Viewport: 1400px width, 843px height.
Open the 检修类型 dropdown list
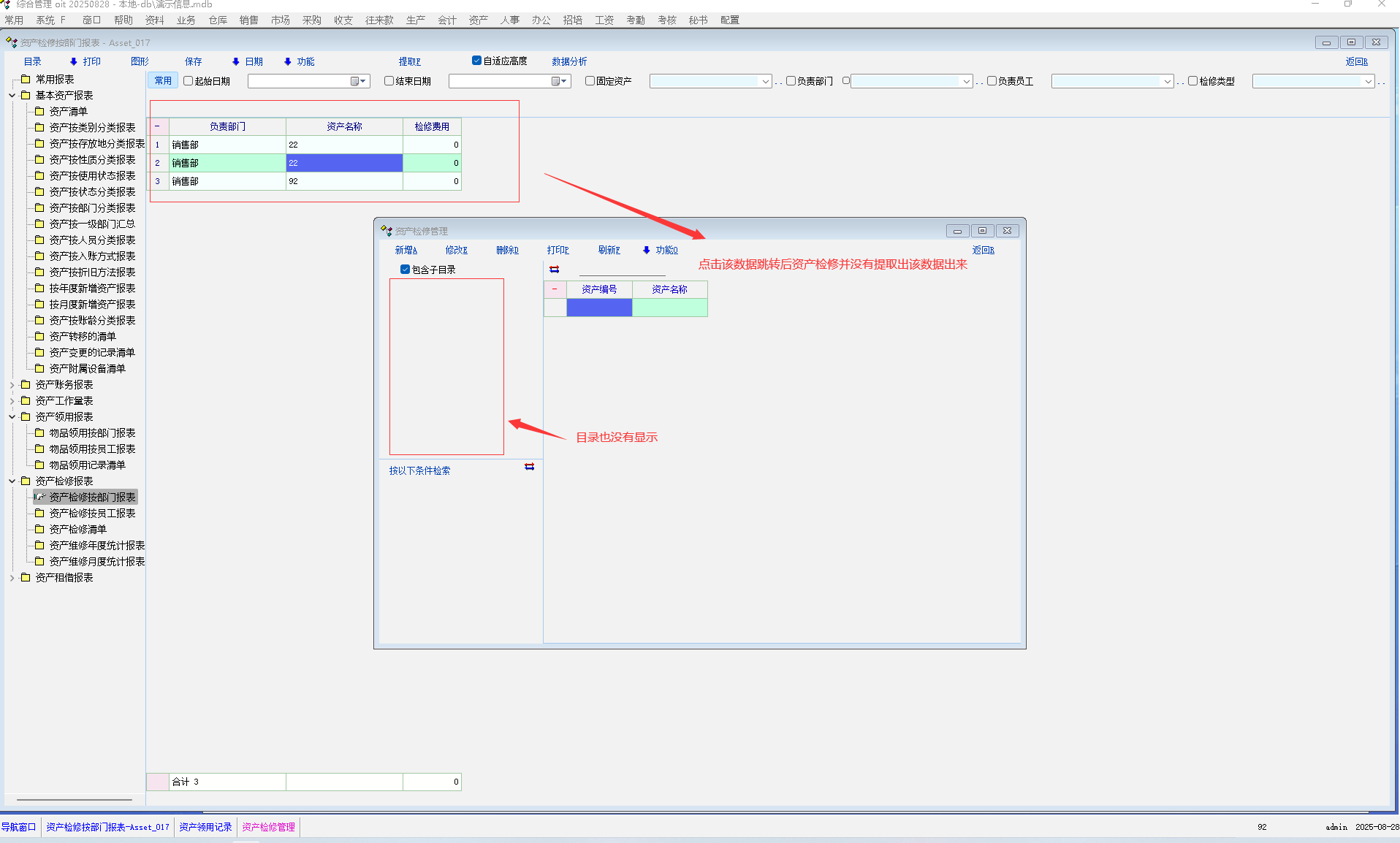click(1368, 82)
